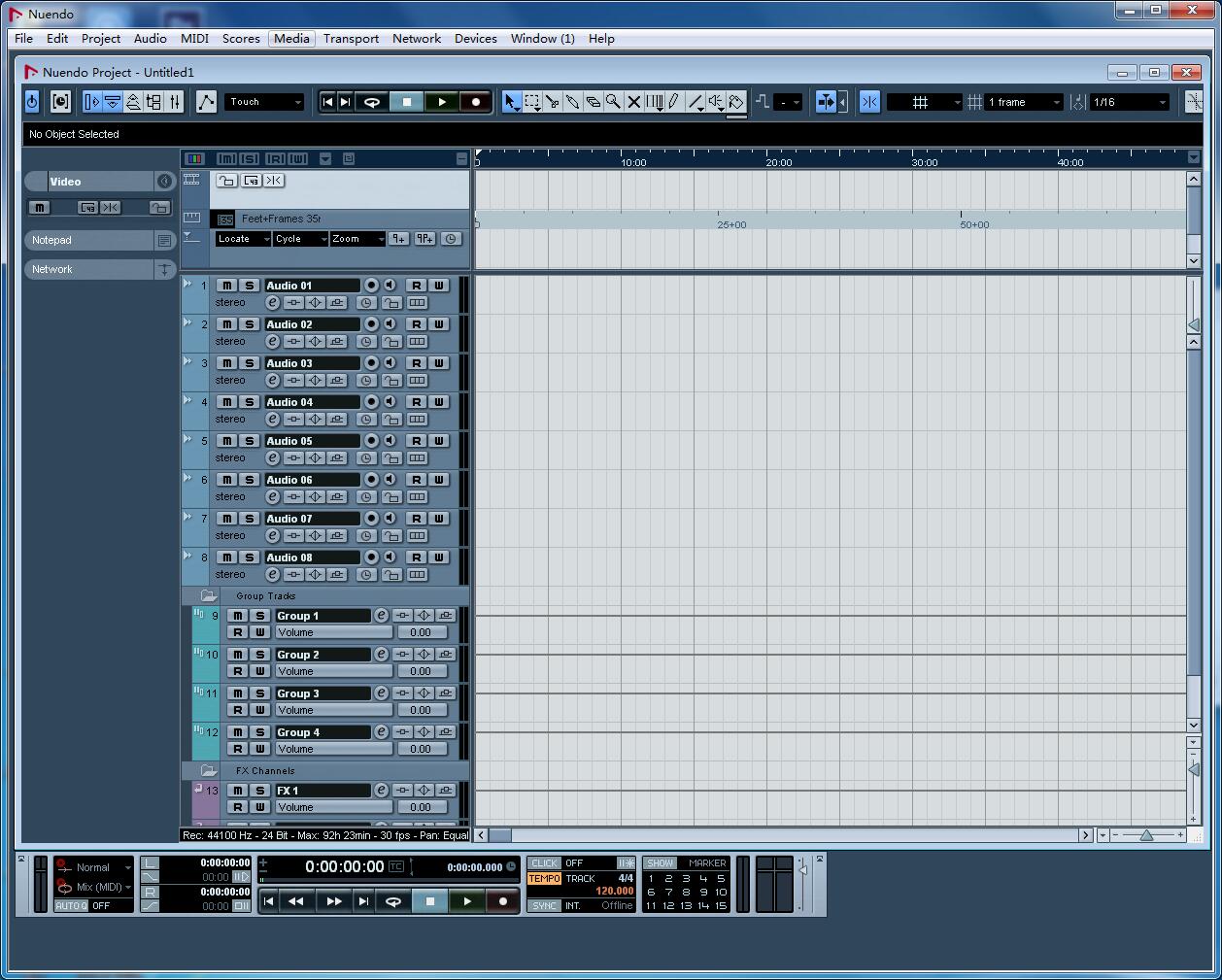Select the Range Selection tool
This screenshot has height=980, width=1222.
(534, 102)
